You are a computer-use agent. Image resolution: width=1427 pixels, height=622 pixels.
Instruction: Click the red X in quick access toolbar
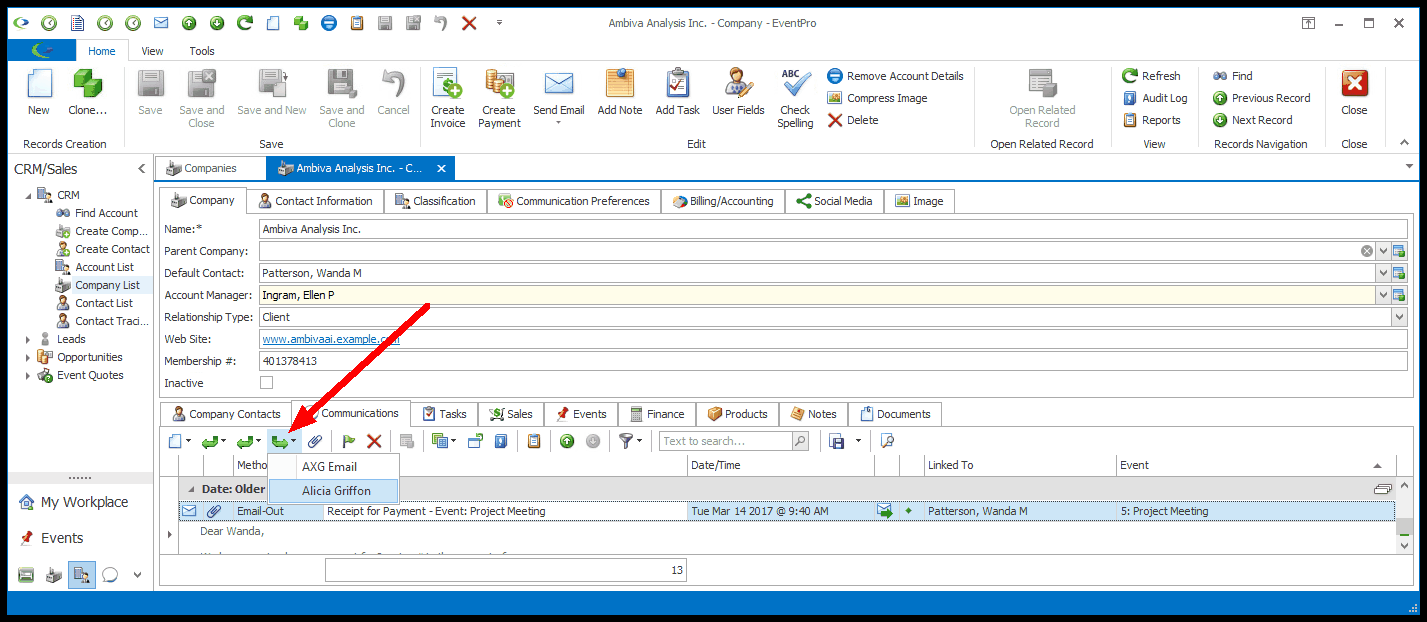(469, 23)
